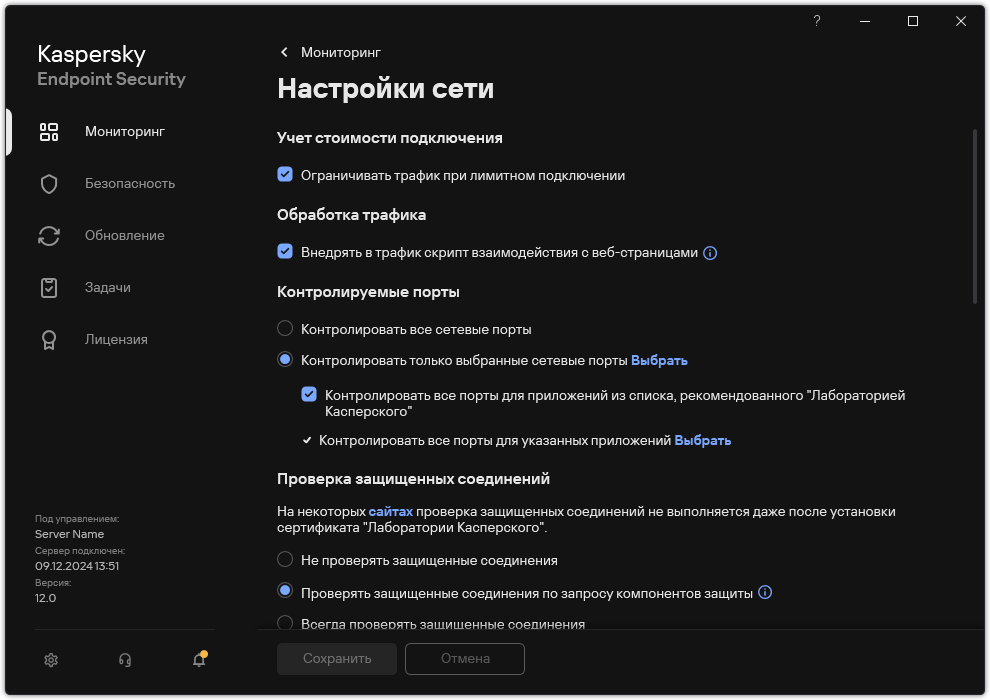Open support via the headset icon

tap(125, 660)
